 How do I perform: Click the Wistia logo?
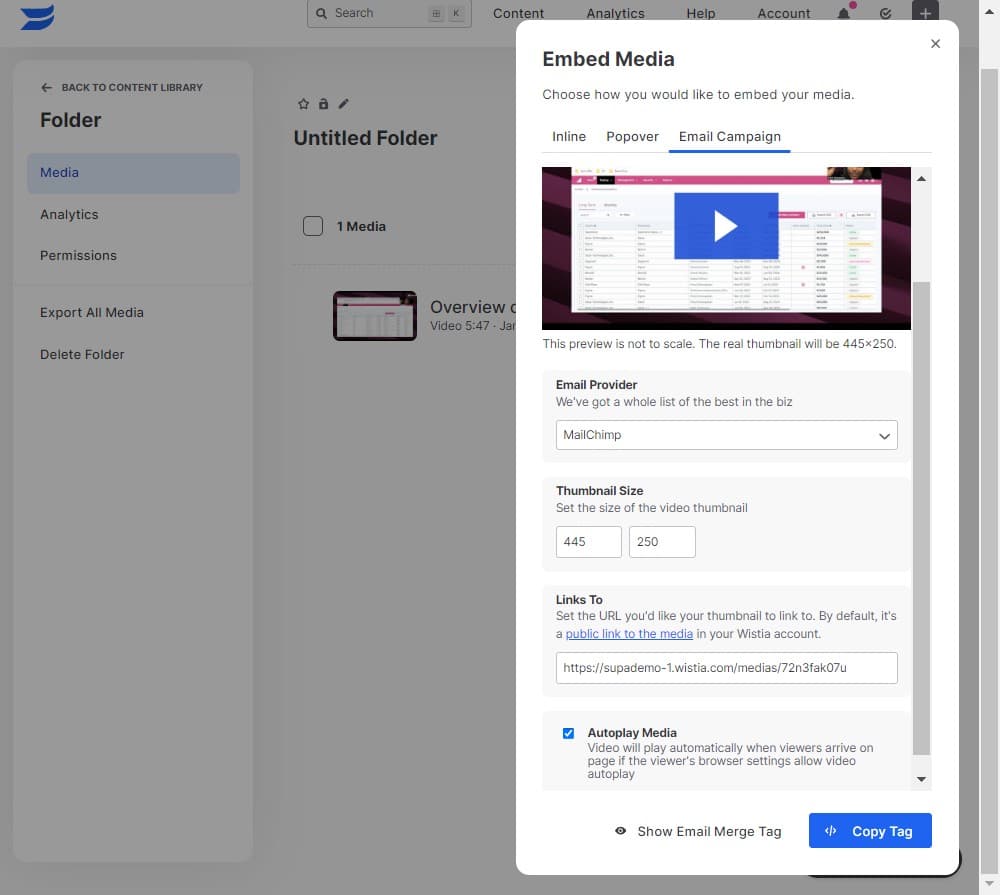tap(36, 16)
